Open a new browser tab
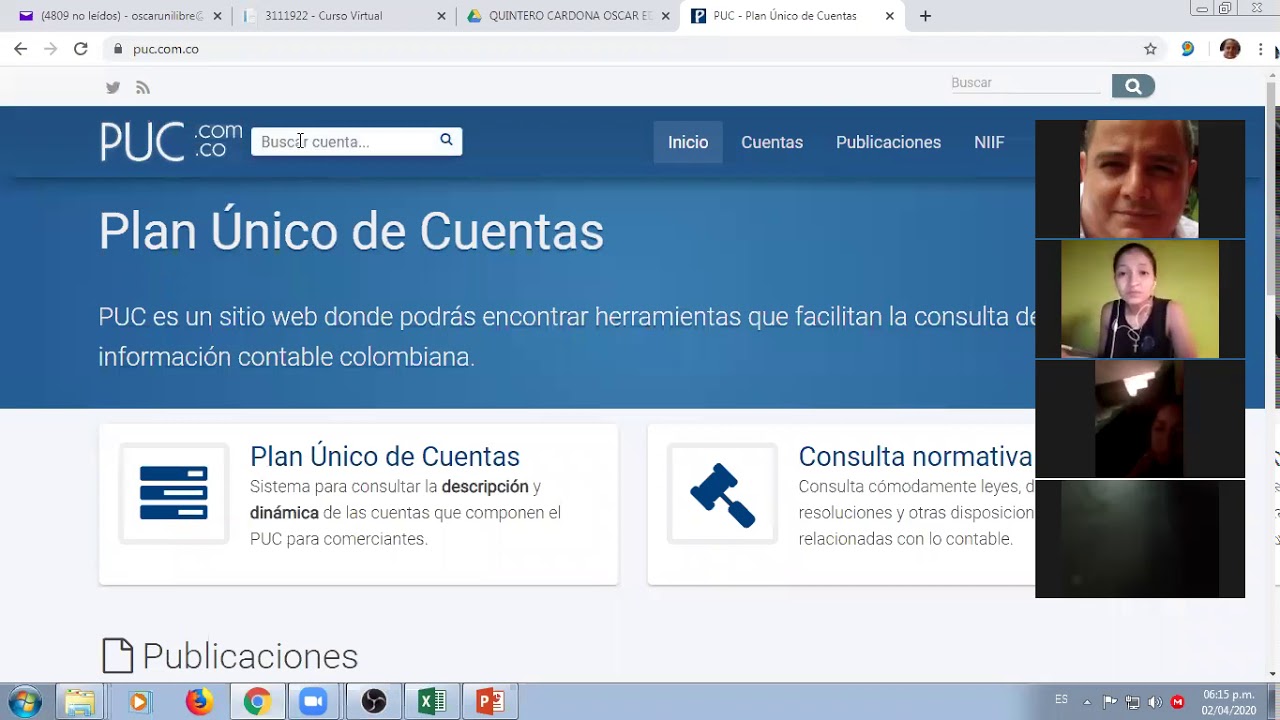1280x720 pixels. (925, 16)
